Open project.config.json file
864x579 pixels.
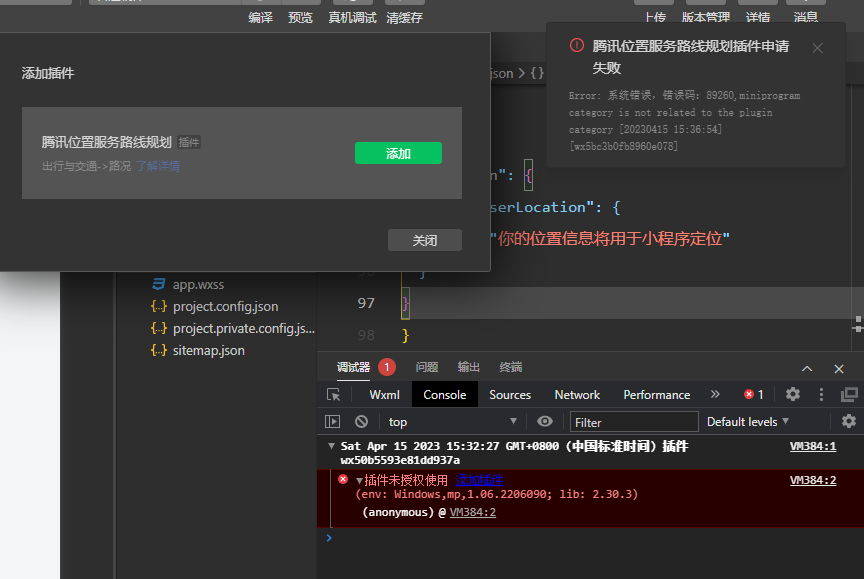[x=225, y=306]
